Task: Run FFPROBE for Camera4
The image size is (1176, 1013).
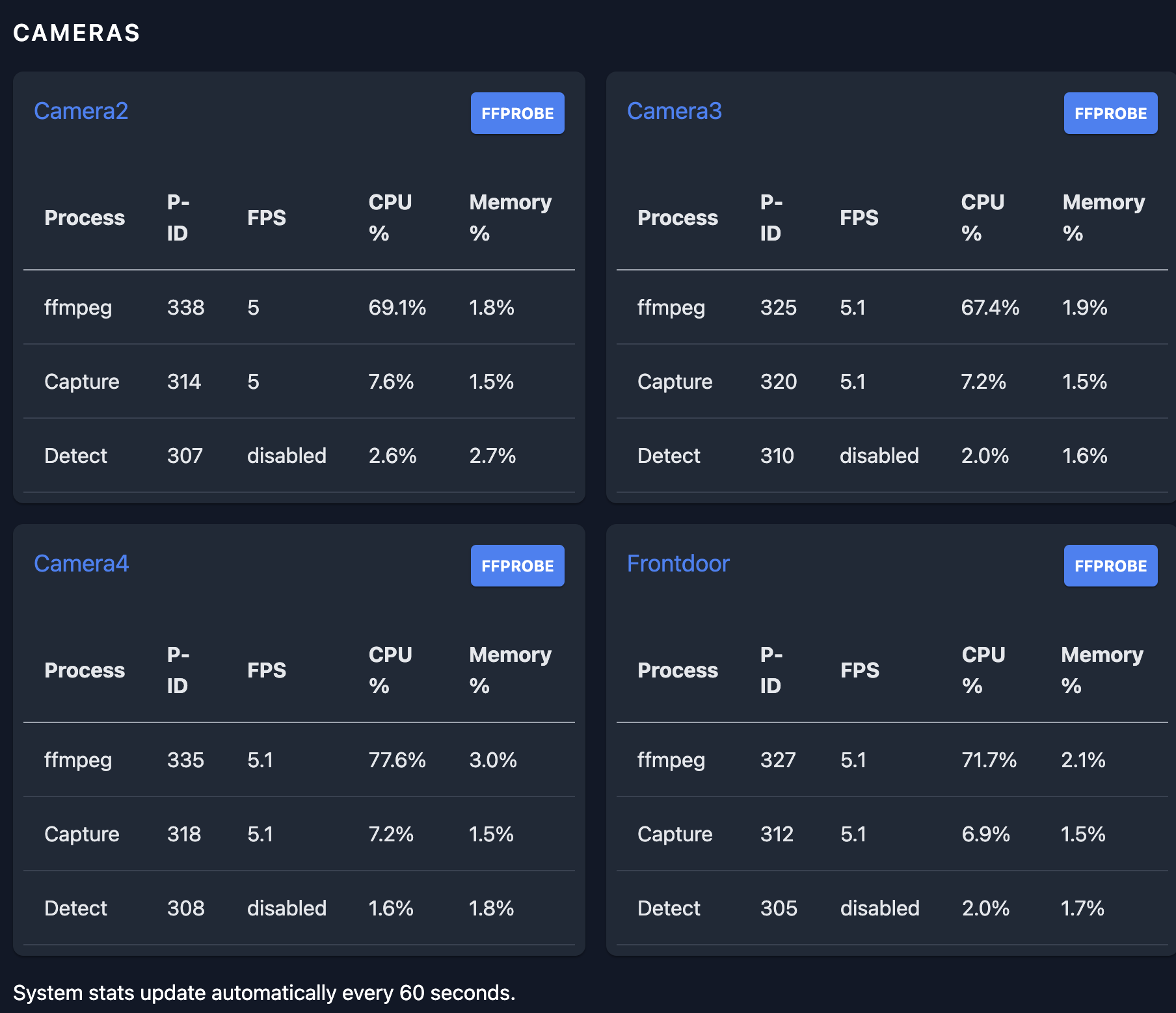Action: (517, 566)
